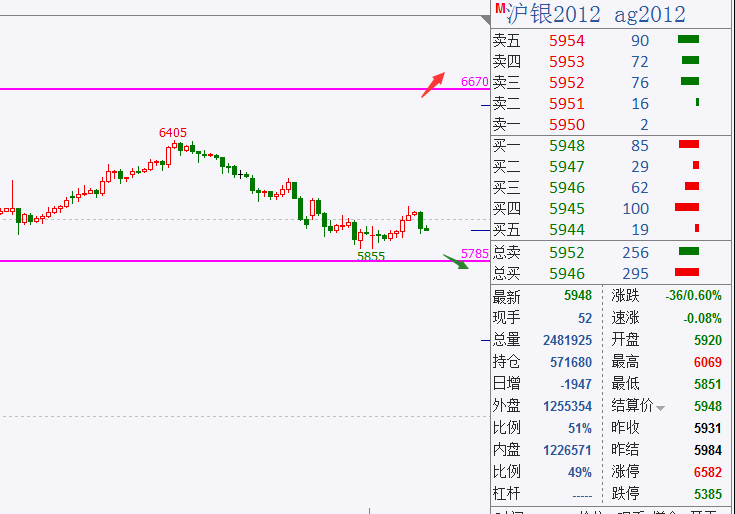Click the 涨停 limit-up value 6582
Image resolution: width=735 pixels, height=514 pixels.
pyautogui.click(x=708, y=472)
